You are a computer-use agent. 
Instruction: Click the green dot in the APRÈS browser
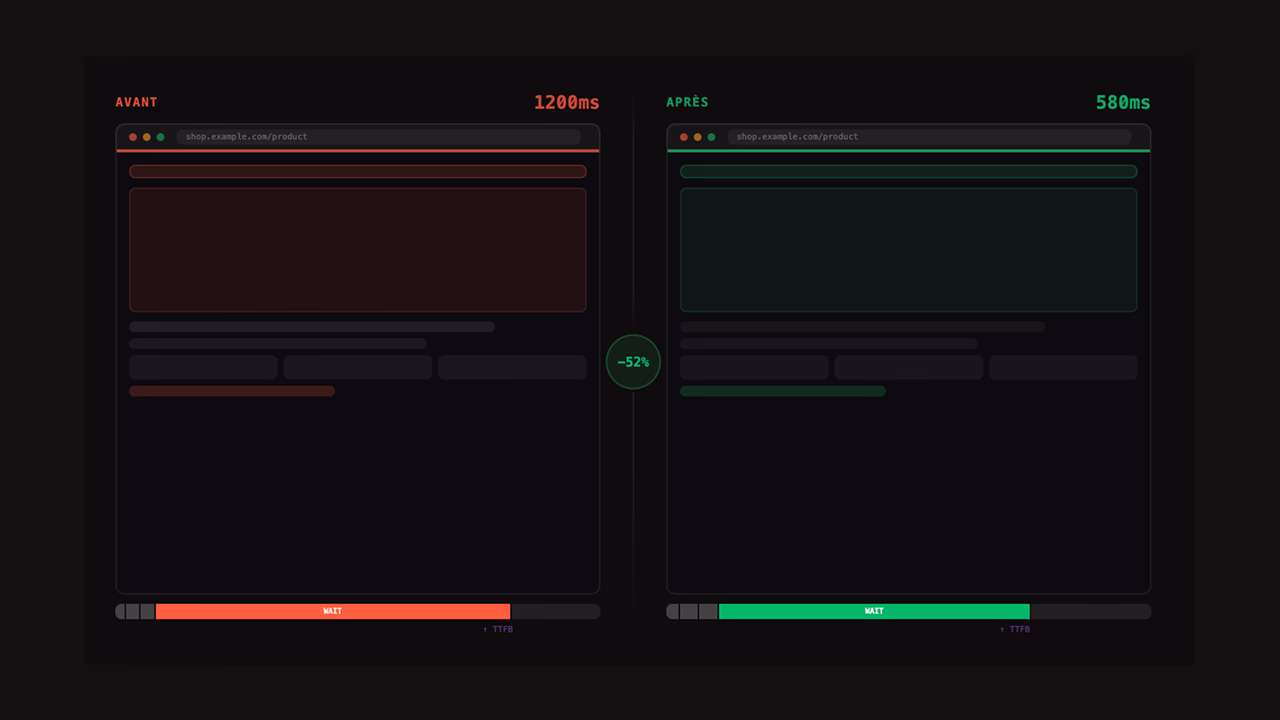(x=711, y=137)
